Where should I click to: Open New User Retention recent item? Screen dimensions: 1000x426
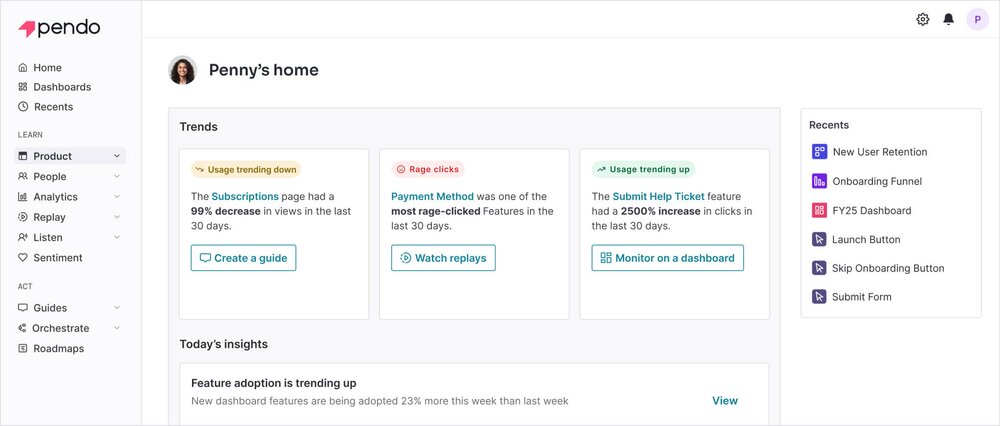coord(879,152)
